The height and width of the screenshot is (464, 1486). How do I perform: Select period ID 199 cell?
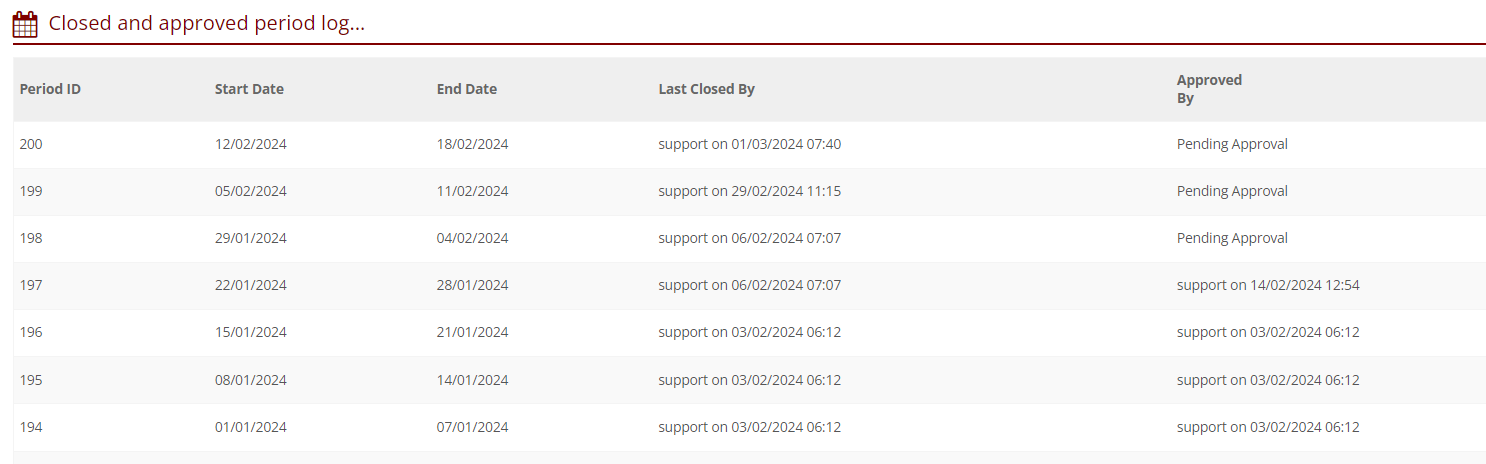point(31,191)
